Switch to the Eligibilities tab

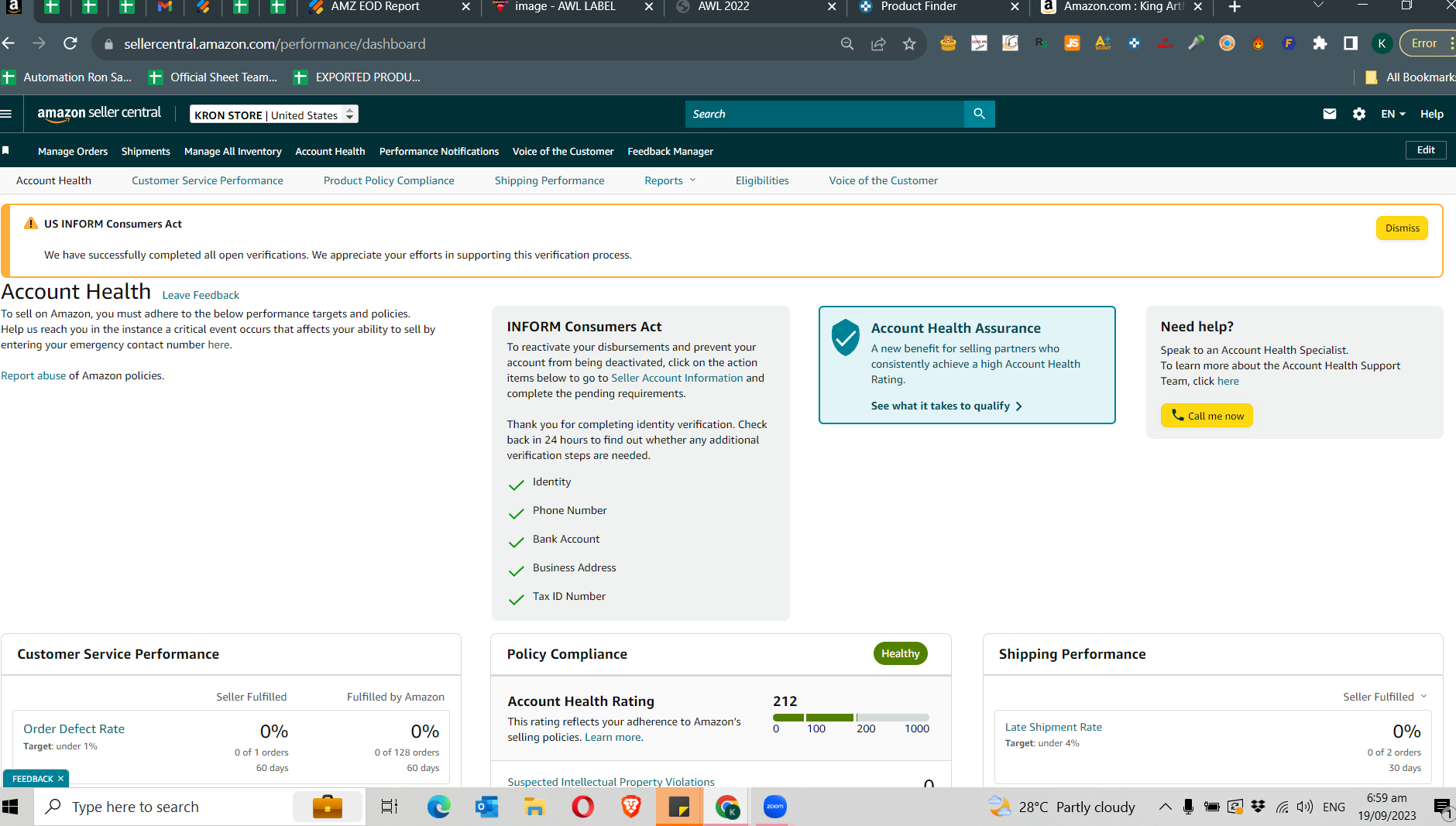pos(762,180)
